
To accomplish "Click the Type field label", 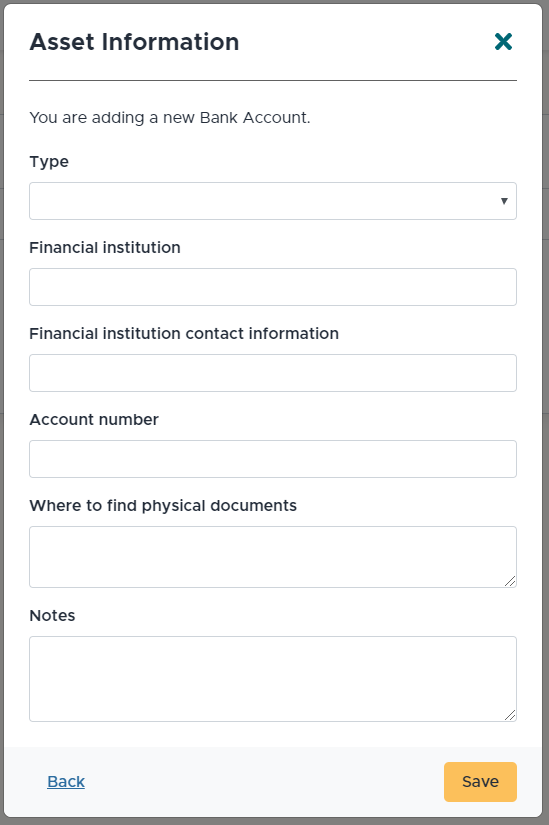I will pos(49,162).
